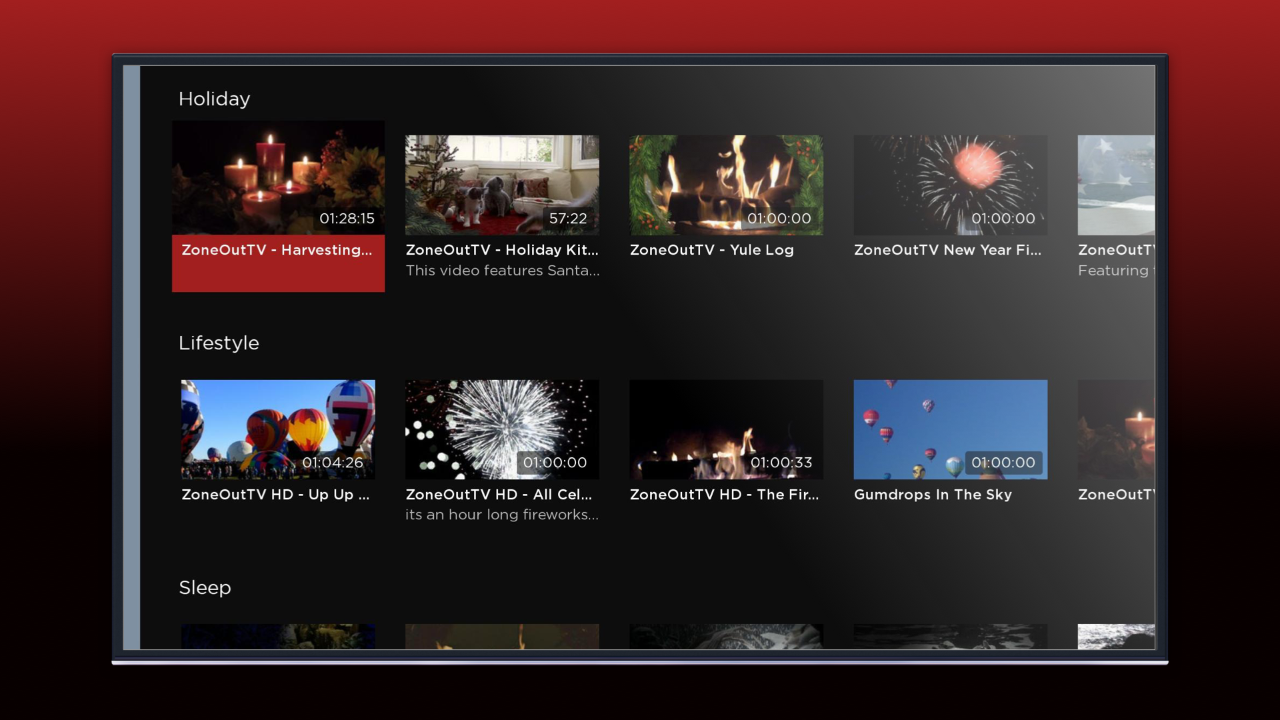This screenshot has height=720, width=1280.
Task: Click the 01:04:26 duration badge
Action: click(333, 463)
